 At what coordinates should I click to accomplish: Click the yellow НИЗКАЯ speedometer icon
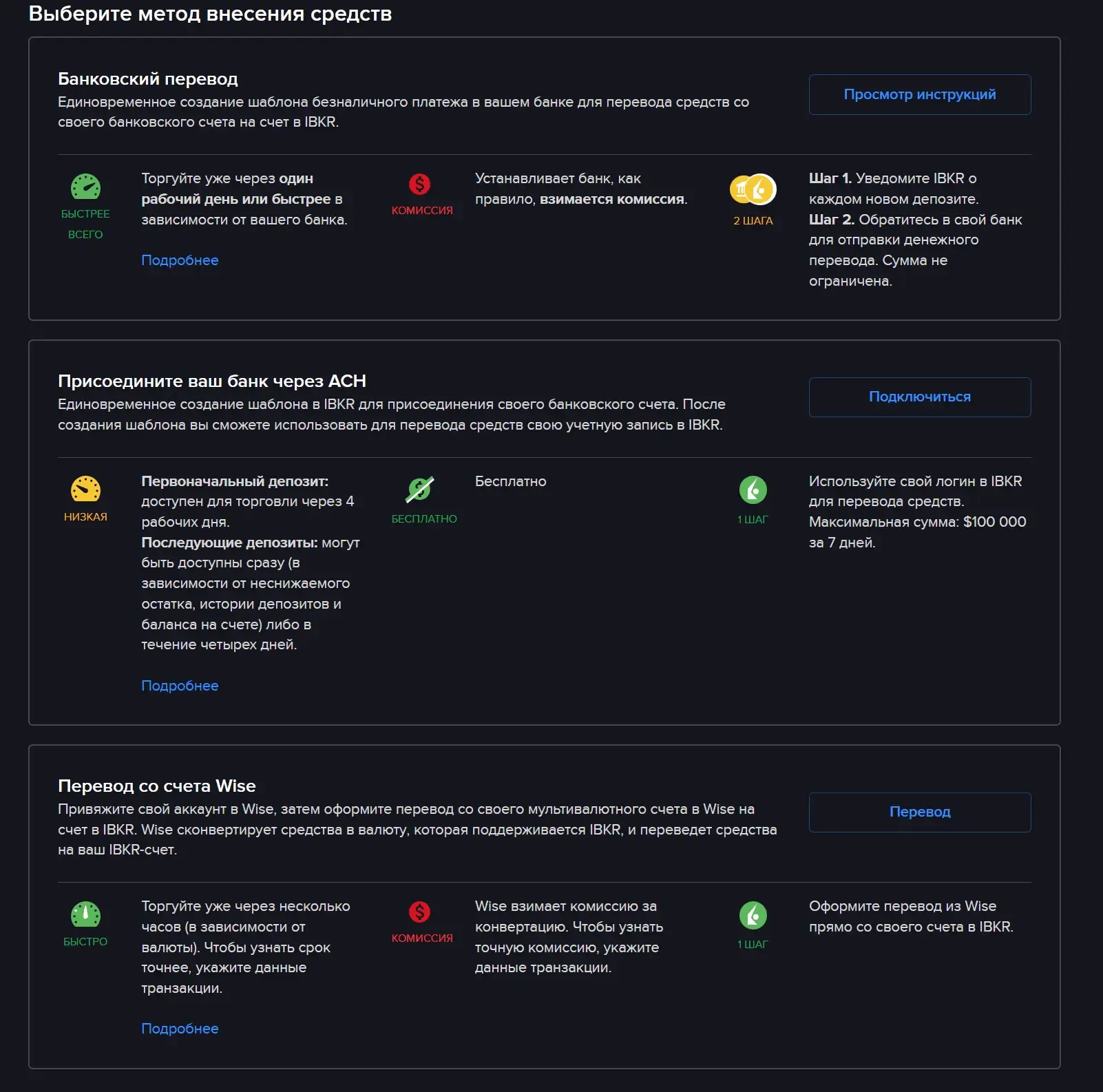[85, 489]
